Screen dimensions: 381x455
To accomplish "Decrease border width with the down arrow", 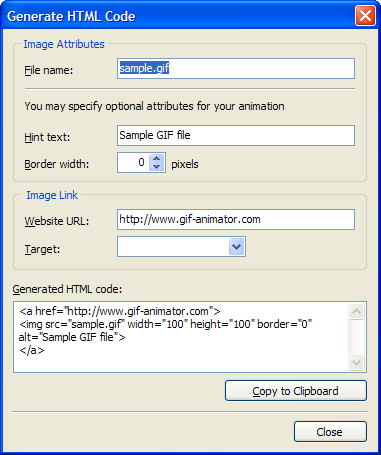I will [157, 167].
